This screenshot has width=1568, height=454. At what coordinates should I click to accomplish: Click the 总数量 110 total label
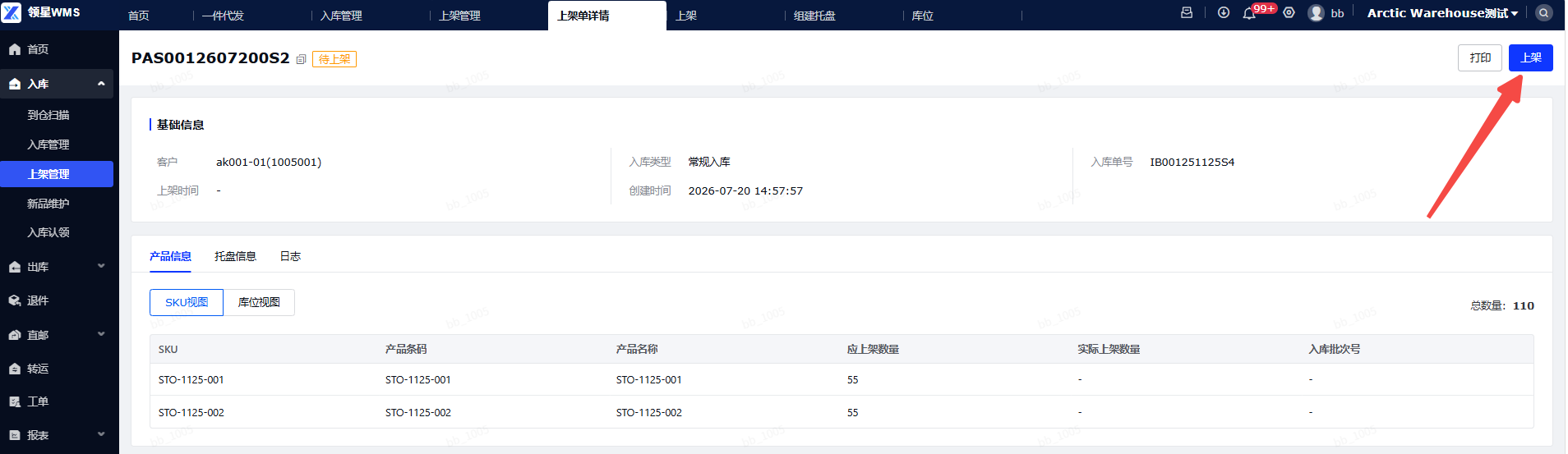pos(1502,305)
